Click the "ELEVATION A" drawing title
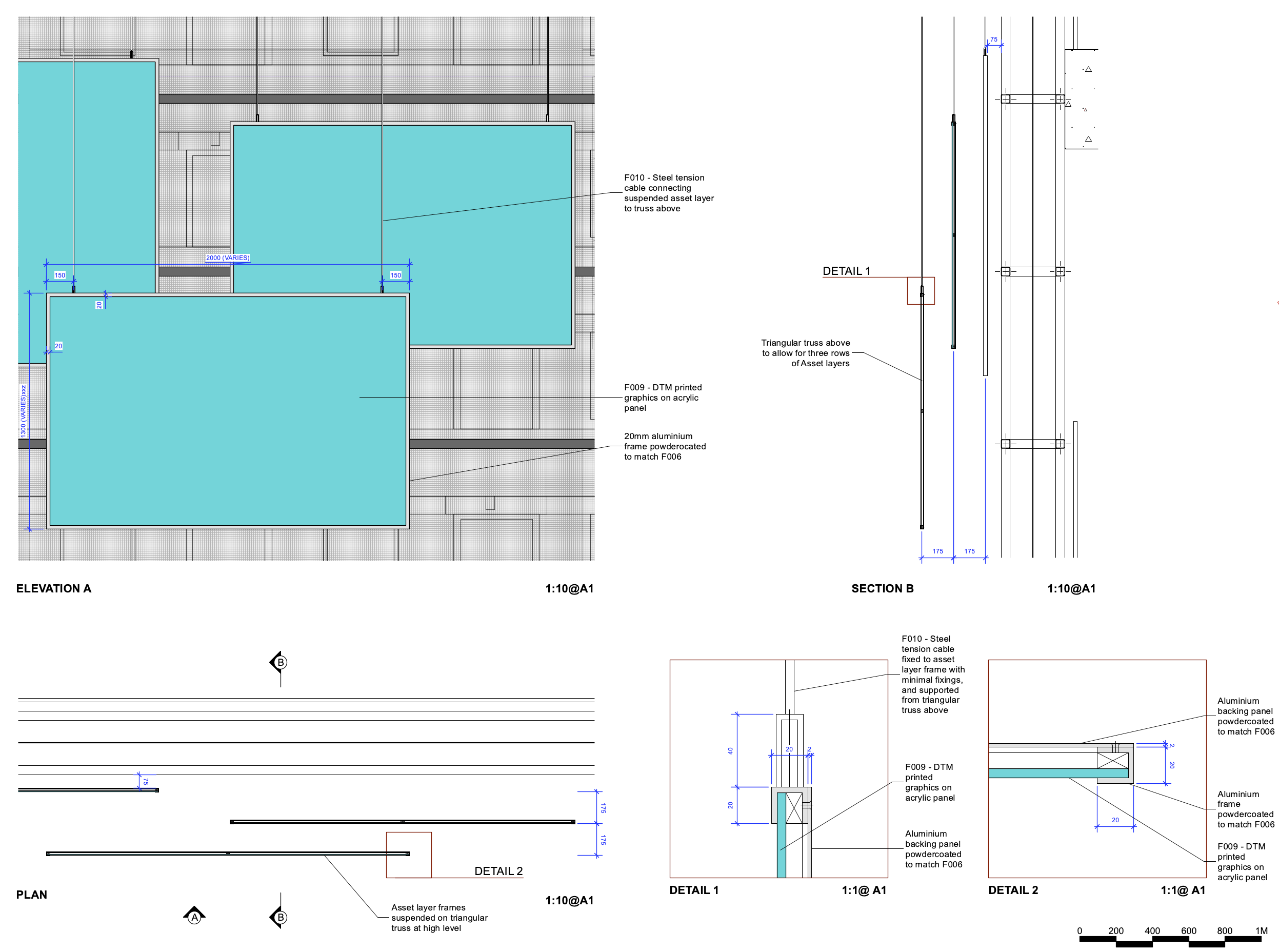 pyautogui.click(x=53, y=588)
